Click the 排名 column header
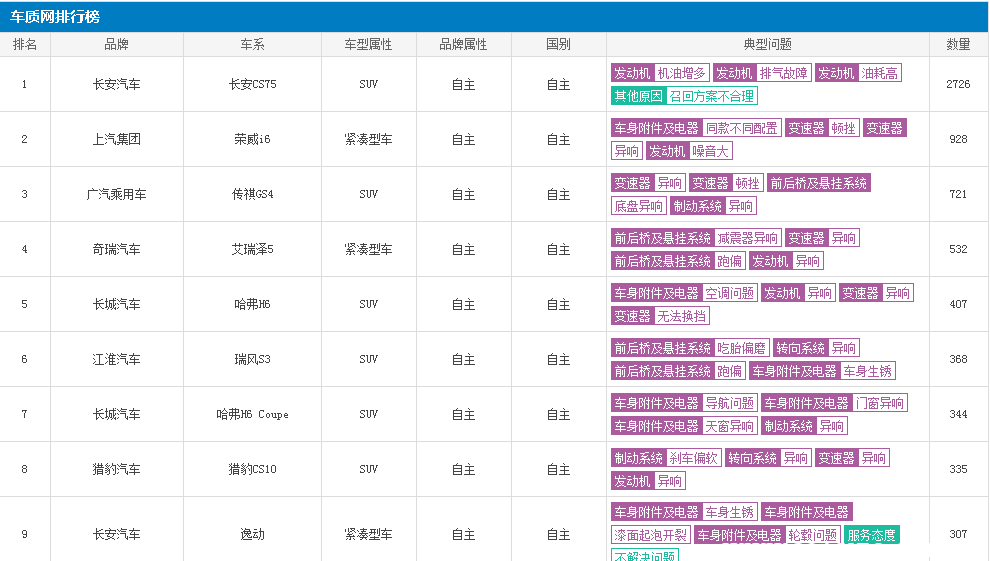The image size is (990, 561). 25,44
